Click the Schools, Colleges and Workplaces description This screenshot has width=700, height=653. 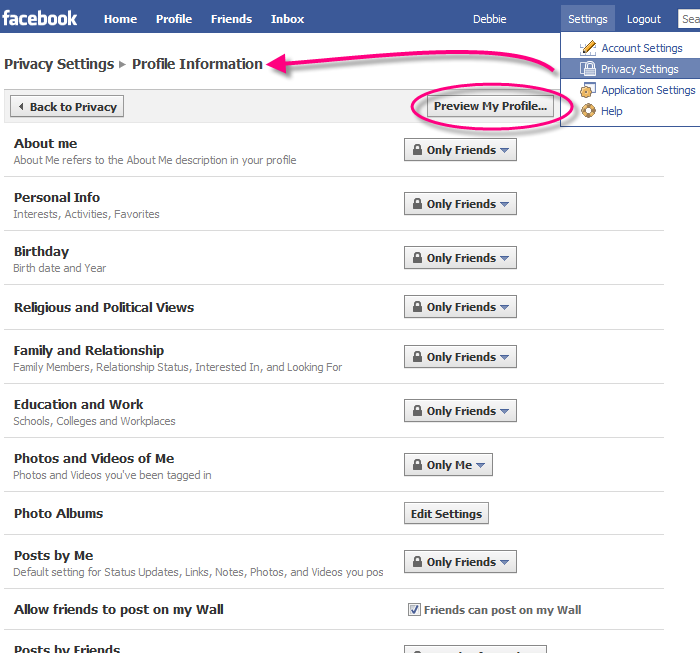pos(94,421)
